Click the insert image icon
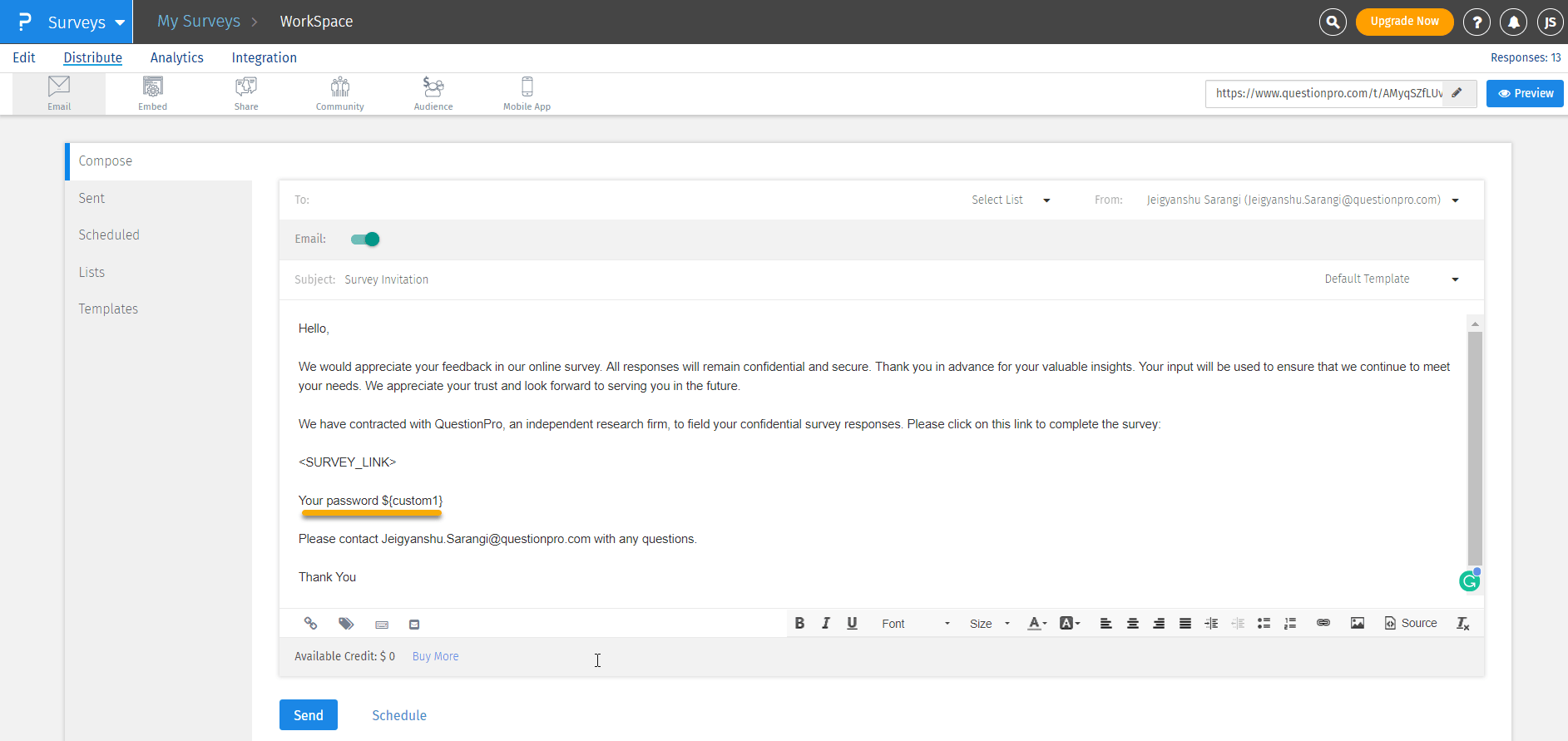1568x741 pixels. click(1358, 623)
